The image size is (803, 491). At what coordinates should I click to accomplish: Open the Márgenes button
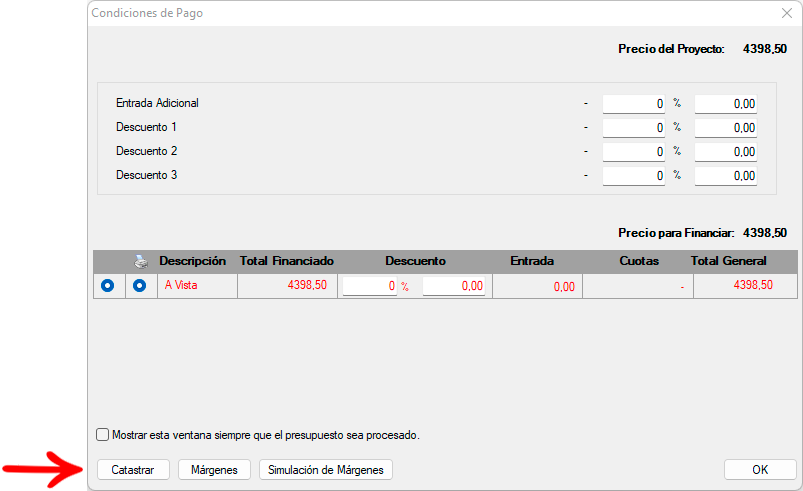[214, 469]
